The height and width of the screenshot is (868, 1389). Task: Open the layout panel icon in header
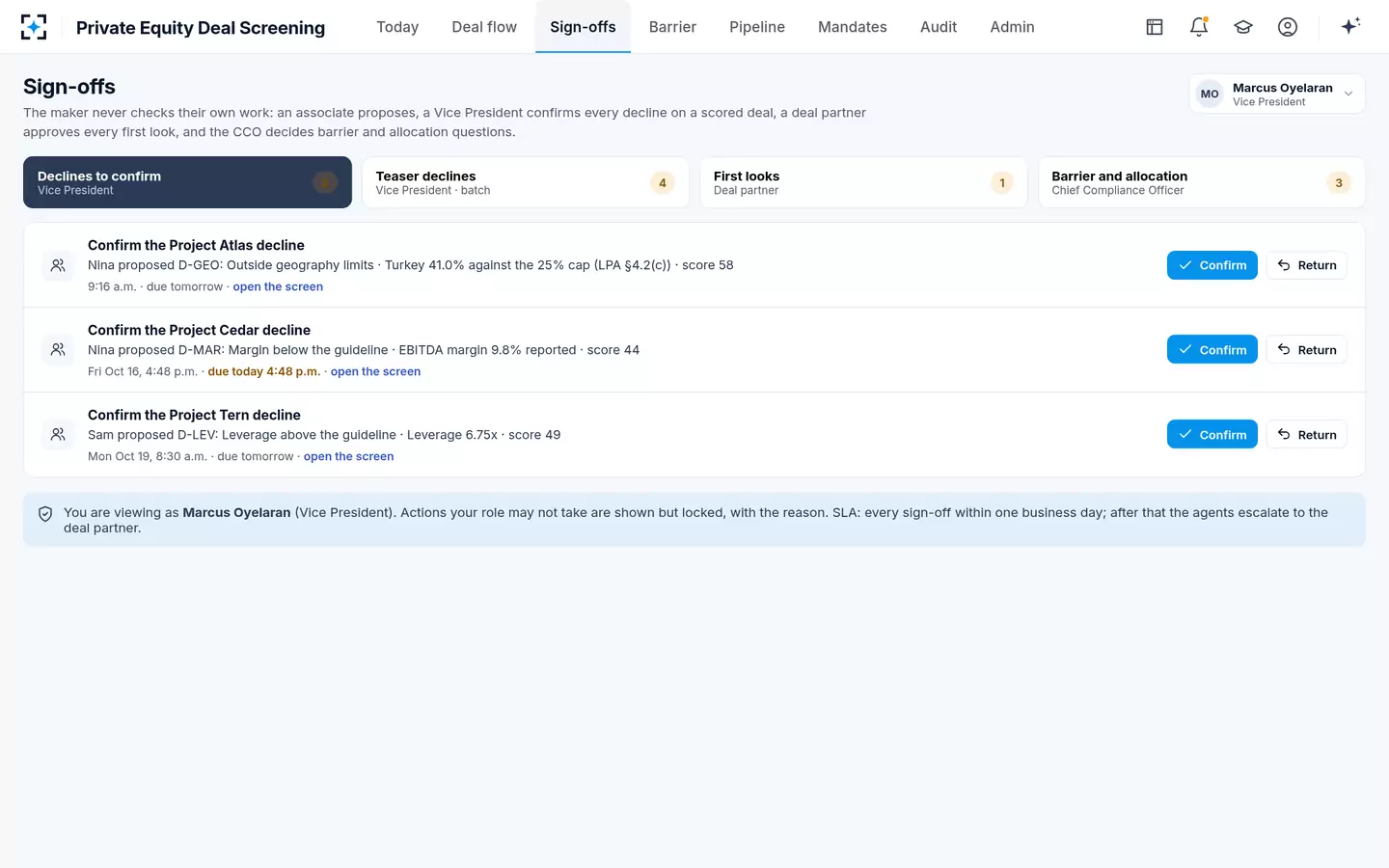pos(1155,27)
